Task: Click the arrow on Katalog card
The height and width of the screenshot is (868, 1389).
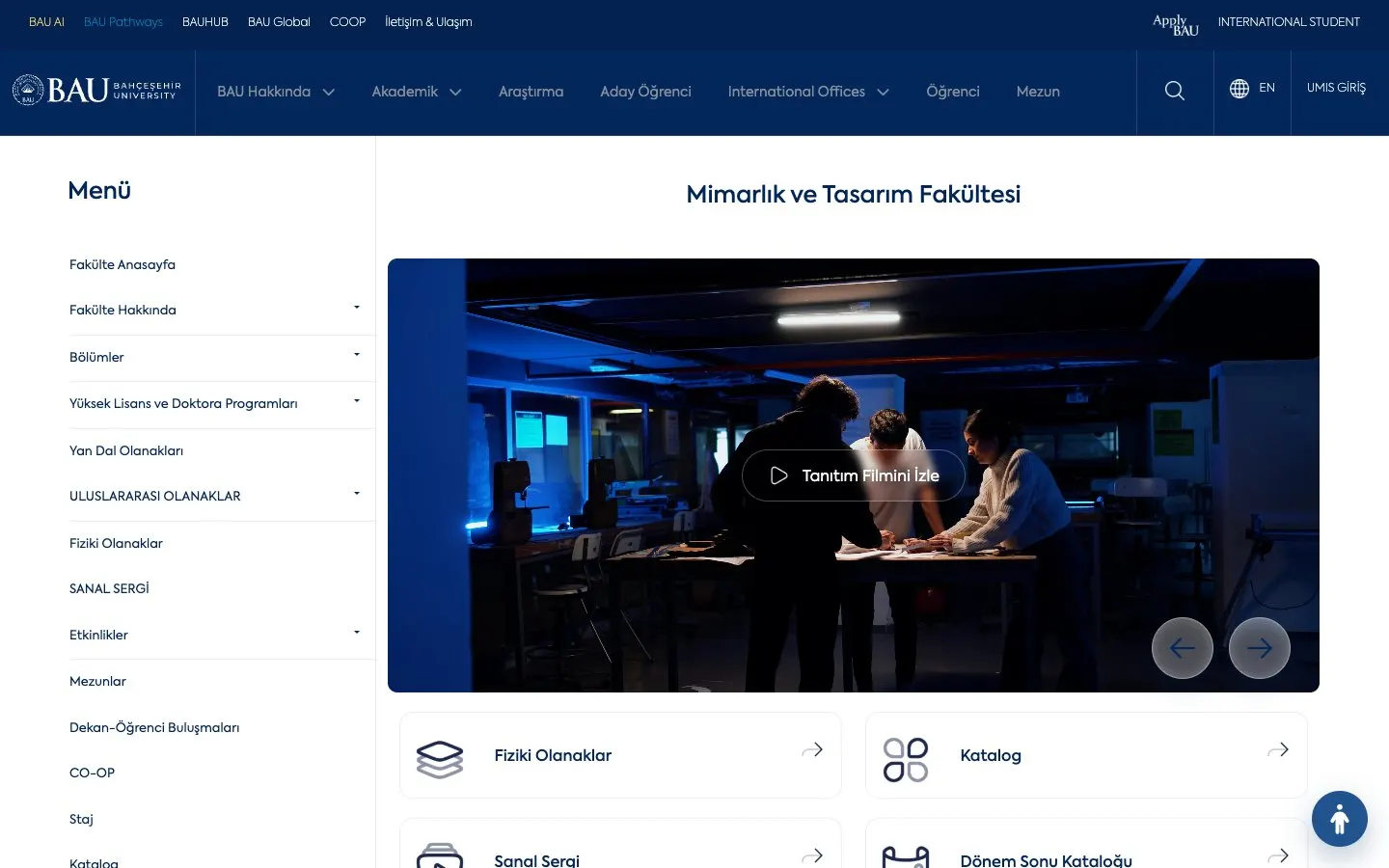Action: (x=1278, y=749)
